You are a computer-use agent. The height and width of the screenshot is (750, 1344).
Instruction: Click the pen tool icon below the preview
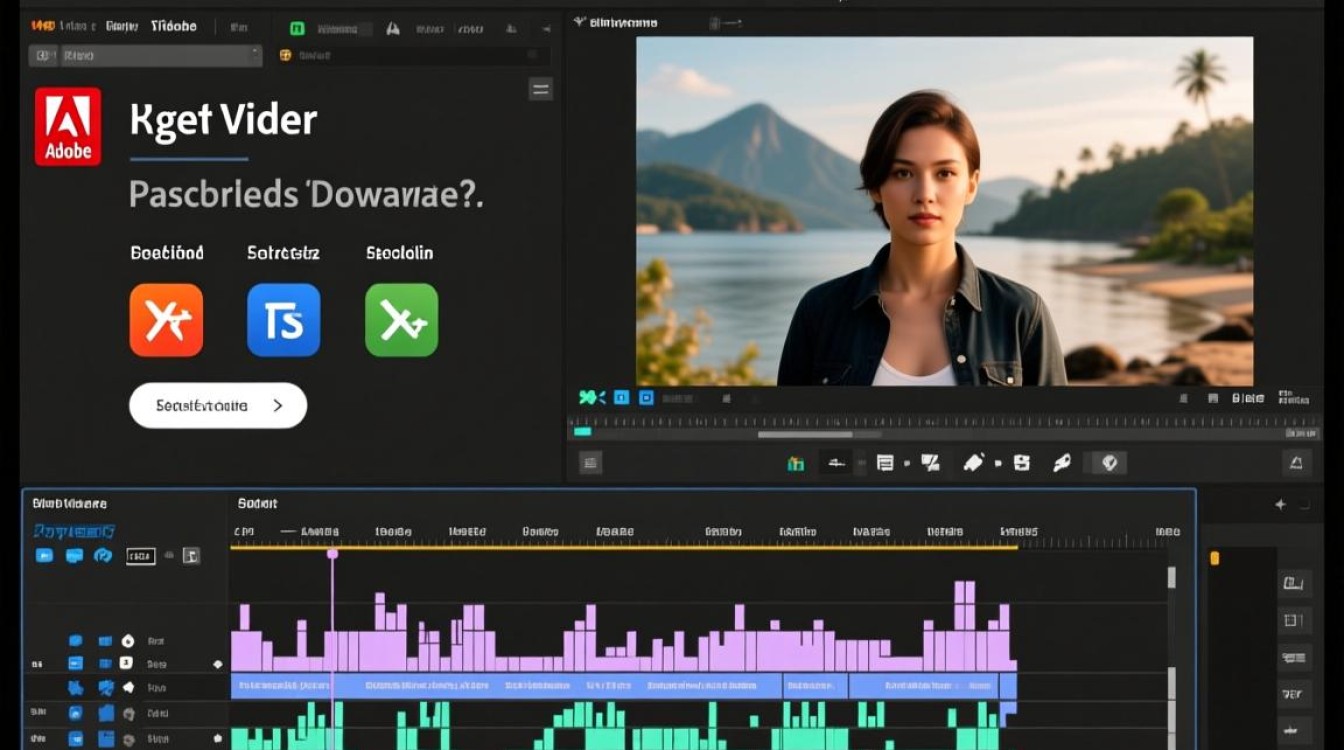point(973,462)
